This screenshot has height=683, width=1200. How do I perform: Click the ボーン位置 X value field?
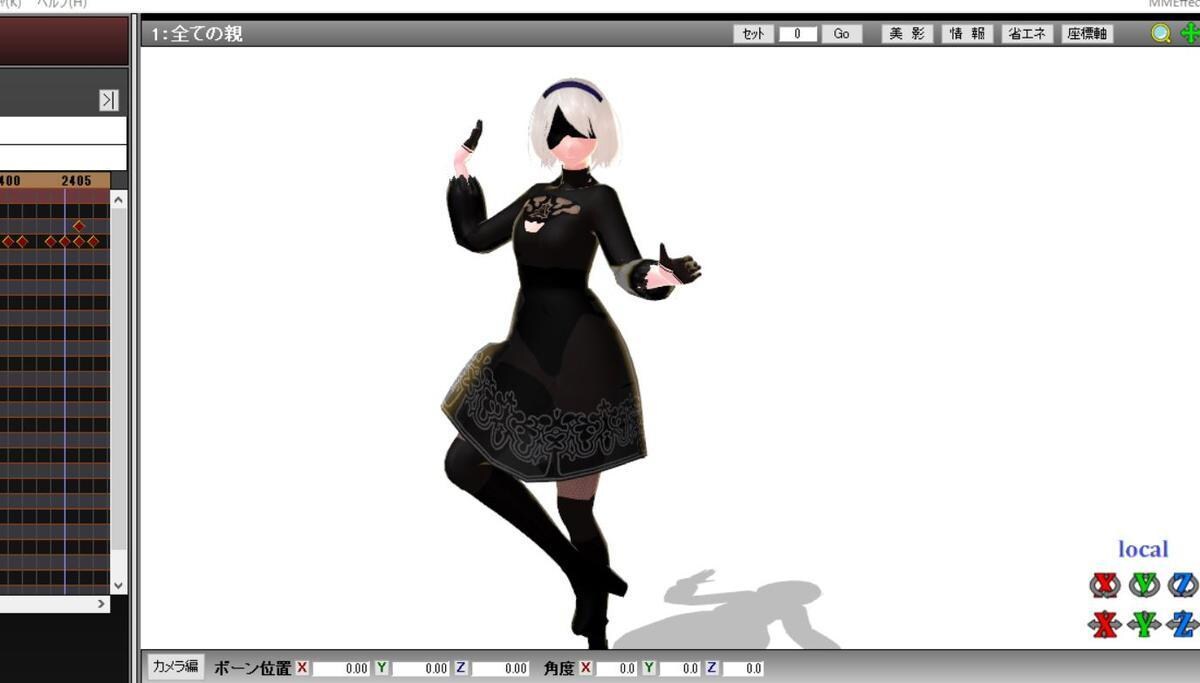[340, 668]
